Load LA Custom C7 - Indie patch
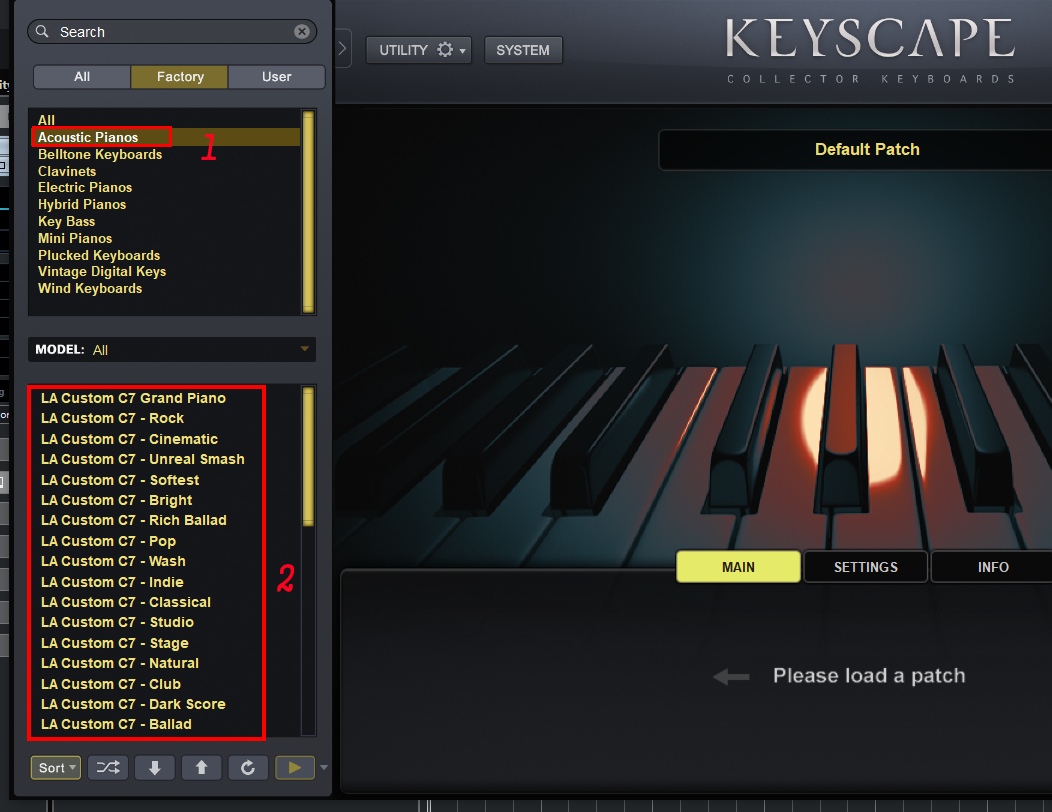1052x812 pixels. click(112, 582)
